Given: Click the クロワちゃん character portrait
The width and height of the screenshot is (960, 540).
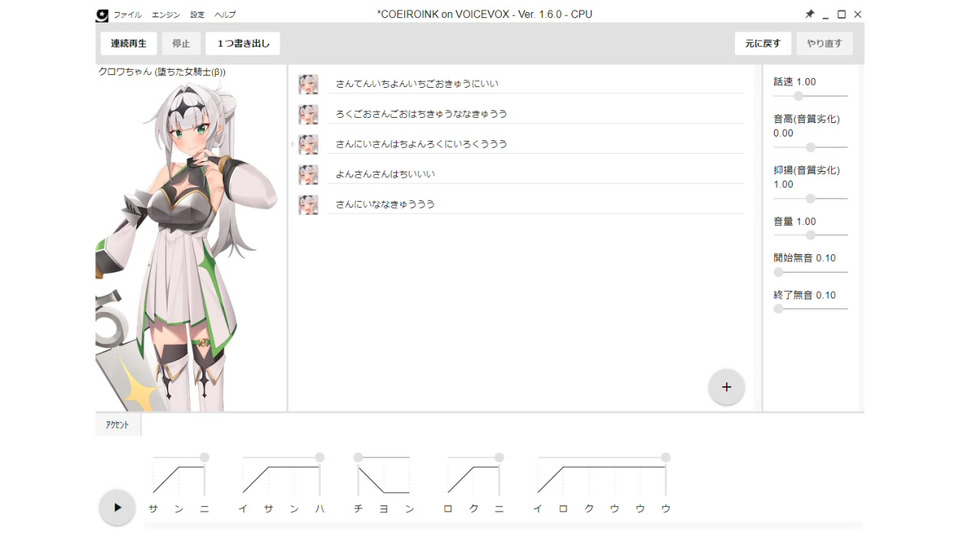Looking at the screenshot, I should (187, 245).
